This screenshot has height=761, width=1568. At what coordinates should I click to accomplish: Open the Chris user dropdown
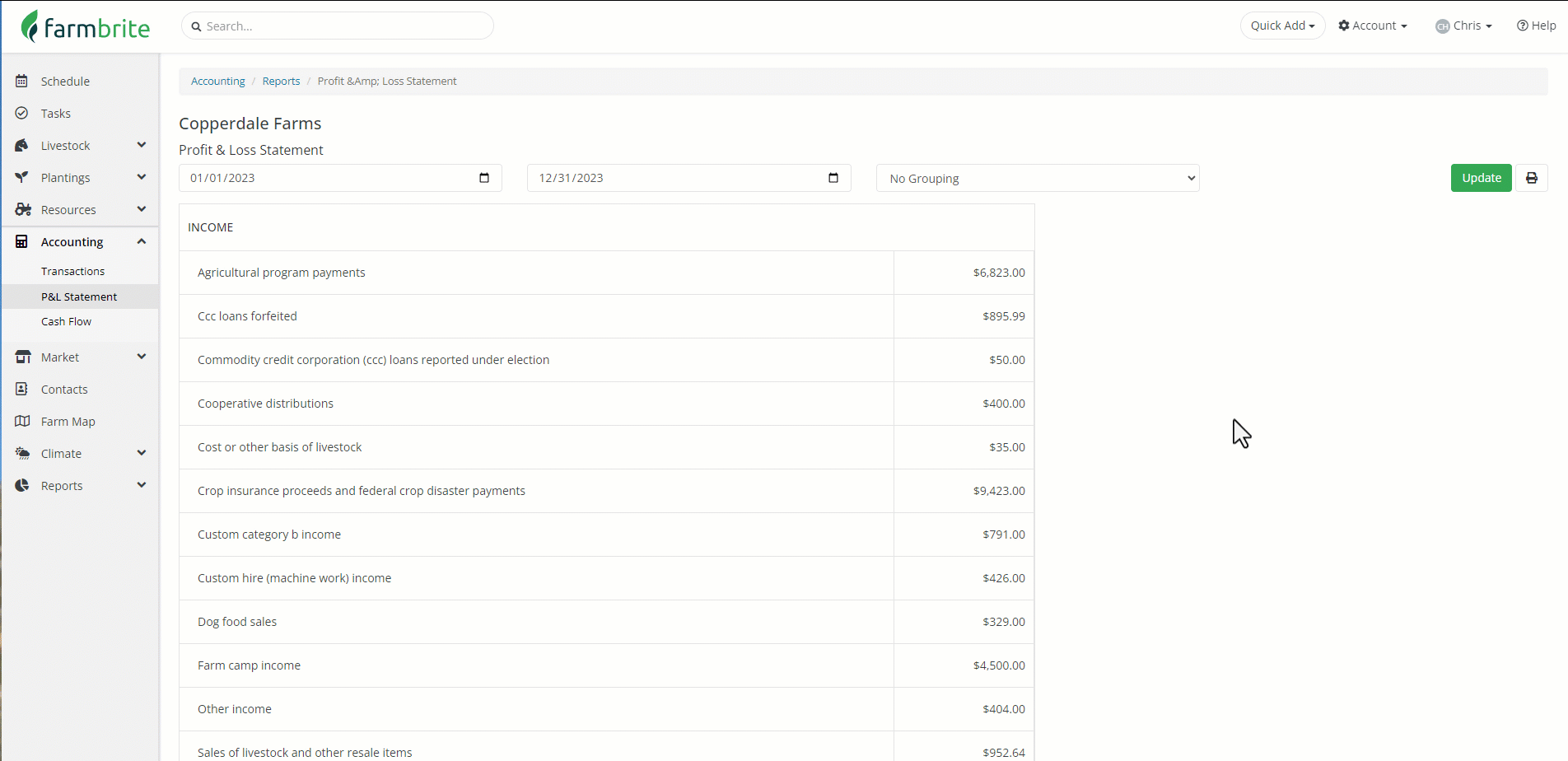(1464, 26)
